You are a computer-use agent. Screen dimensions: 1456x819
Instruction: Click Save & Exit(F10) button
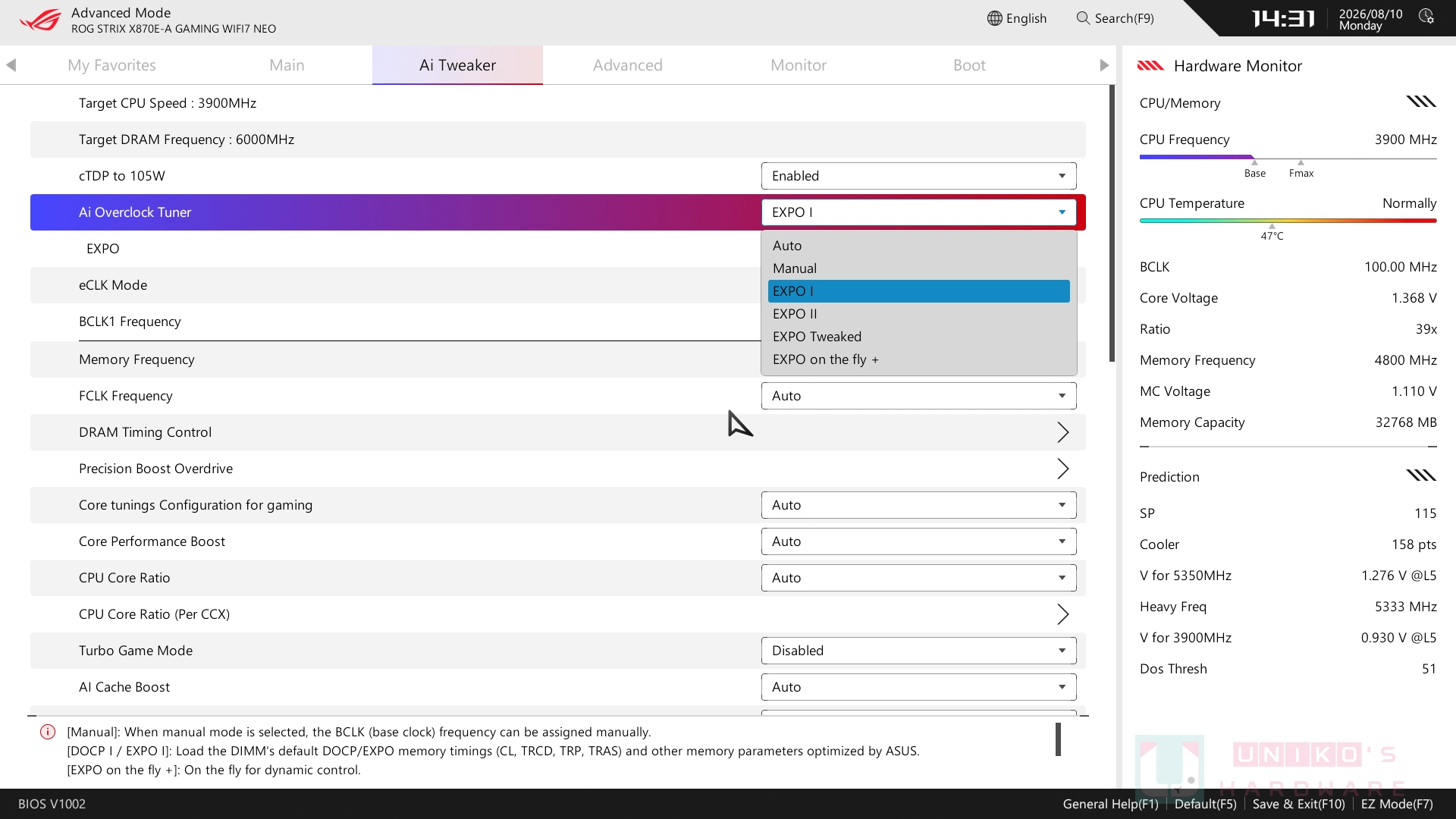tap(1298, 804)
